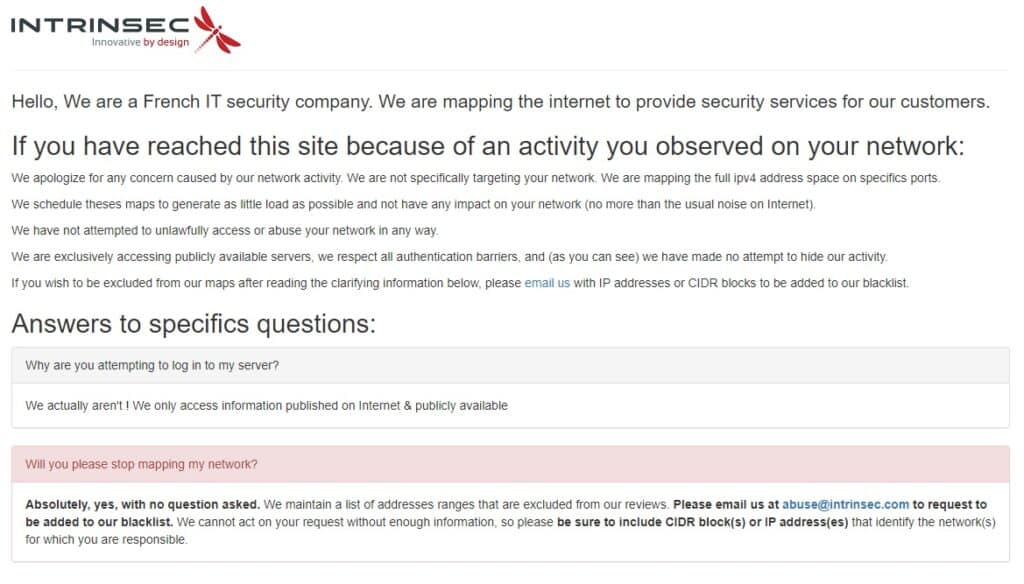Click 'to request to be added to our blacklist' text

(x=506, y=513)
